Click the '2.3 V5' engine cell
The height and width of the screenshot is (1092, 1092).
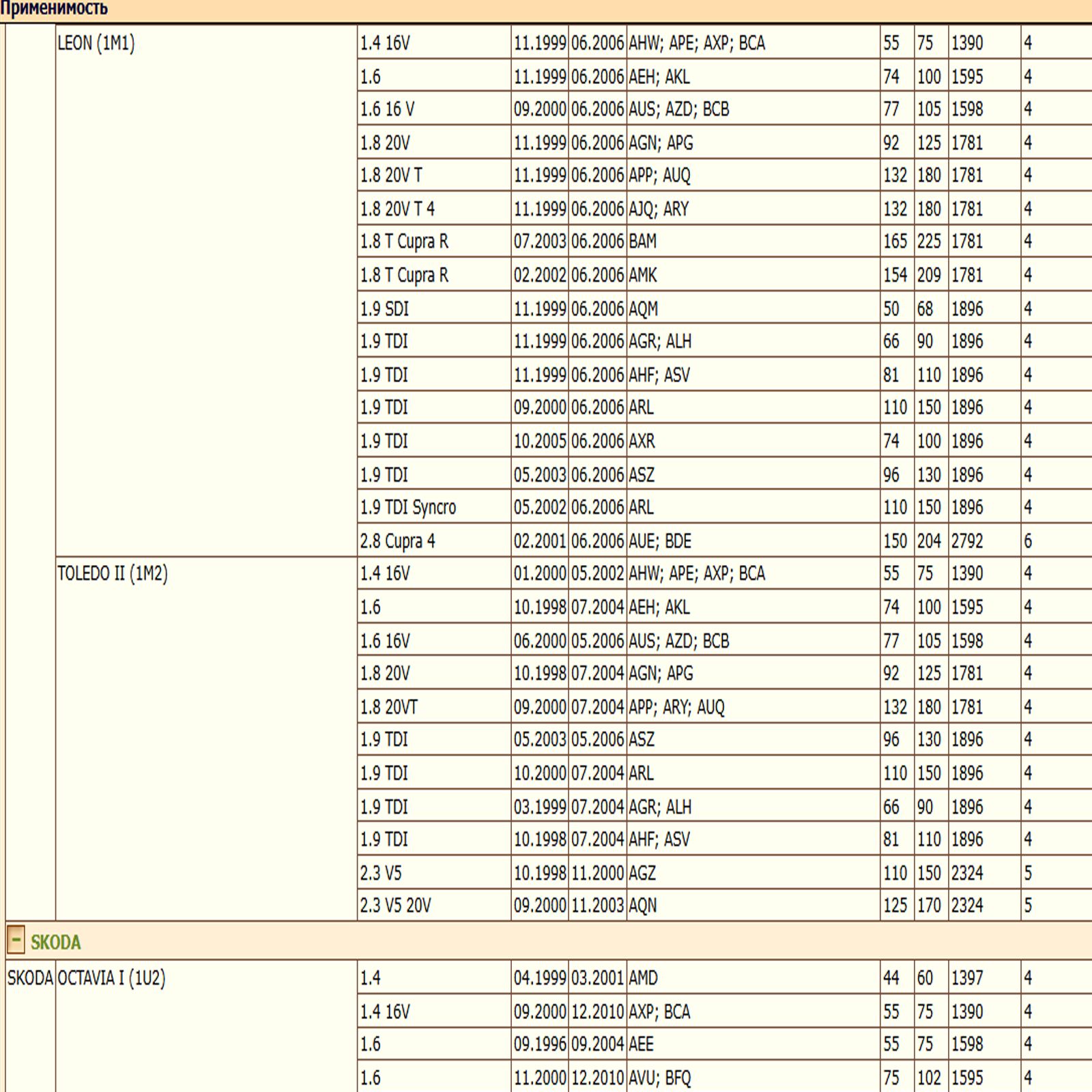pos(434,872)
